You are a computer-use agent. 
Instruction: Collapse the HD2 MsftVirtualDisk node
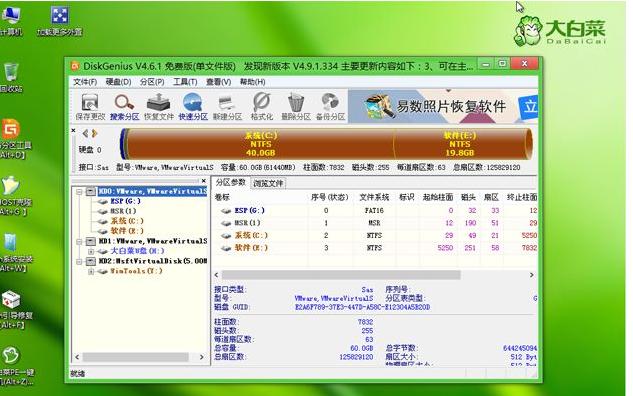tap(80, 261)
